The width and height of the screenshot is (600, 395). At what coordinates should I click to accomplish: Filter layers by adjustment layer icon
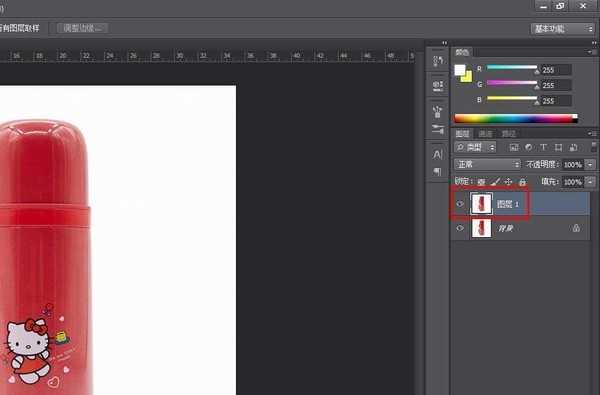pos(528,148)
